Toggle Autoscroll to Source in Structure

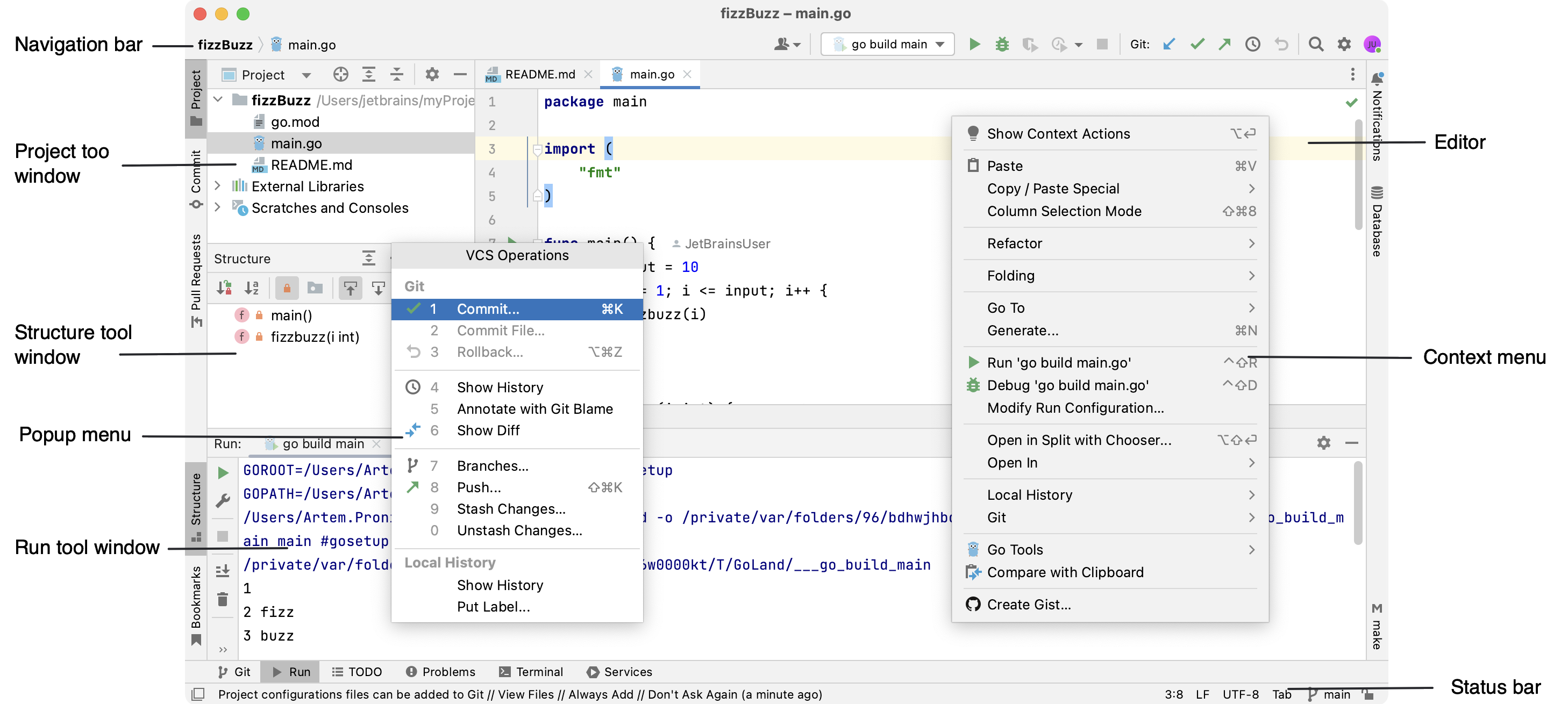[x=351, y=288]
